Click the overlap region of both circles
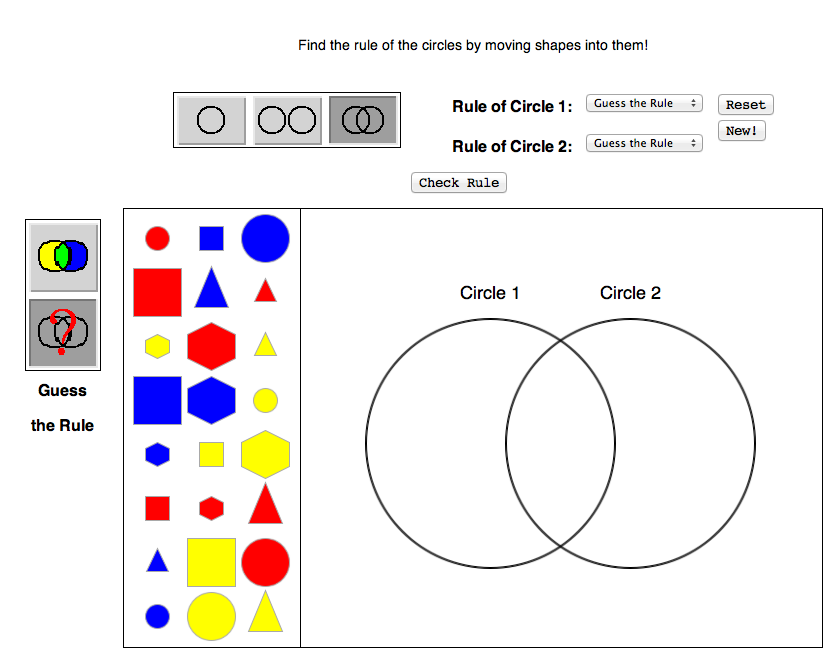 (x=560, y=443)
